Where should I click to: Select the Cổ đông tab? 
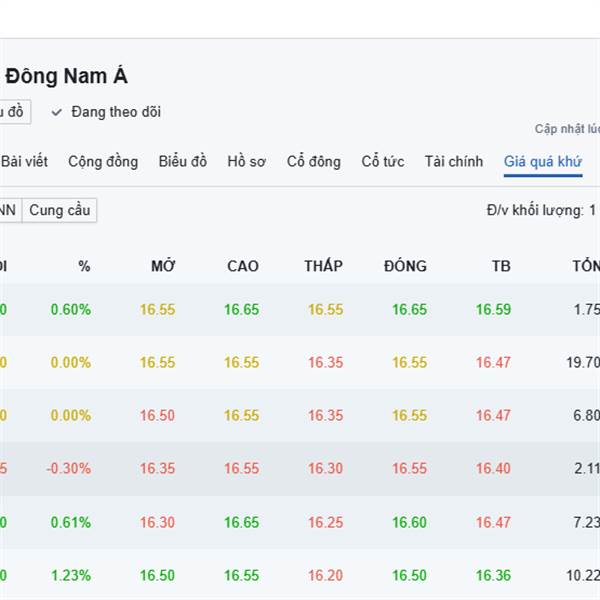click(x=313, y=161)
